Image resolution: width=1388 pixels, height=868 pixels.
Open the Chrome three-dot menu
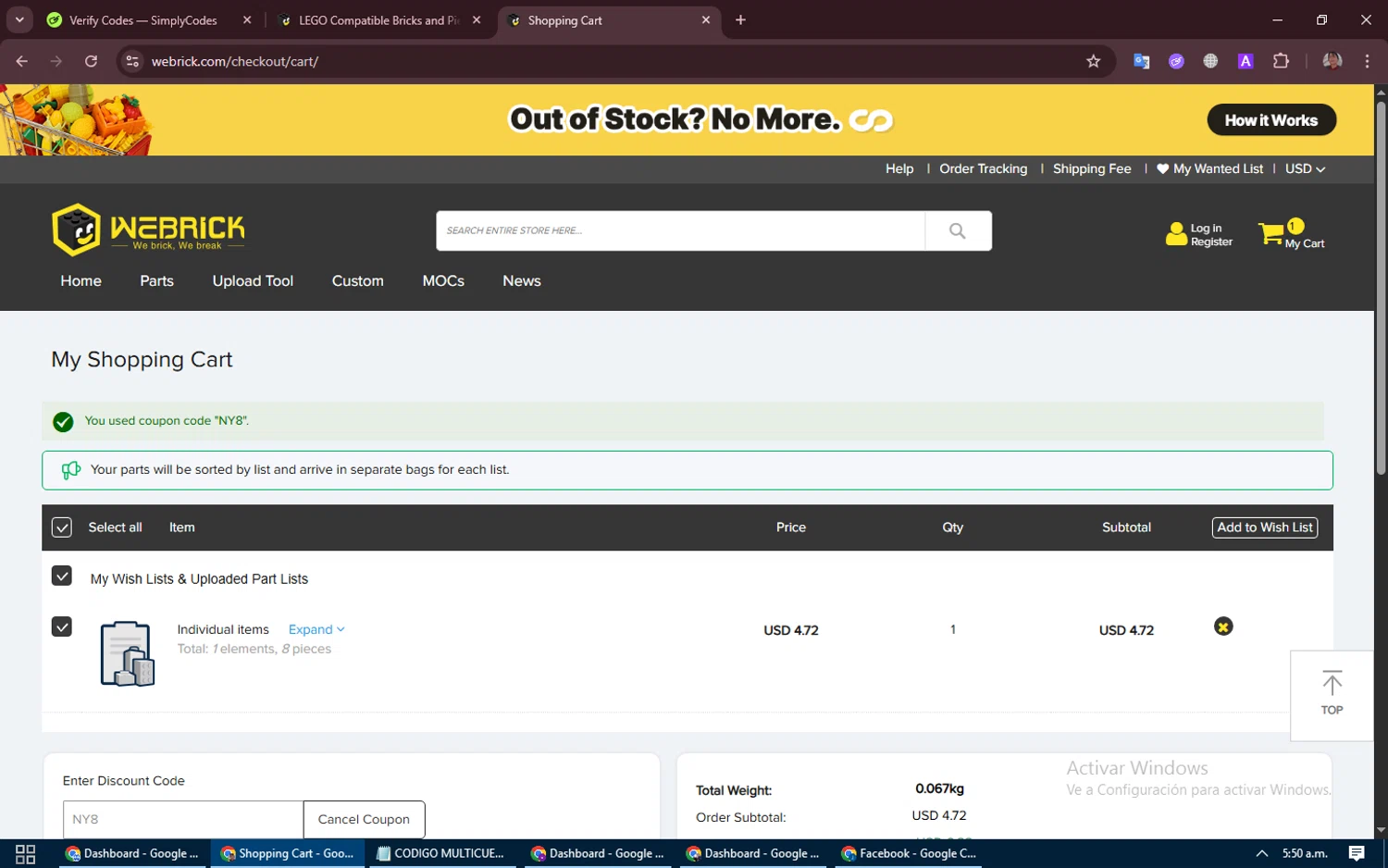[1367, 61]
